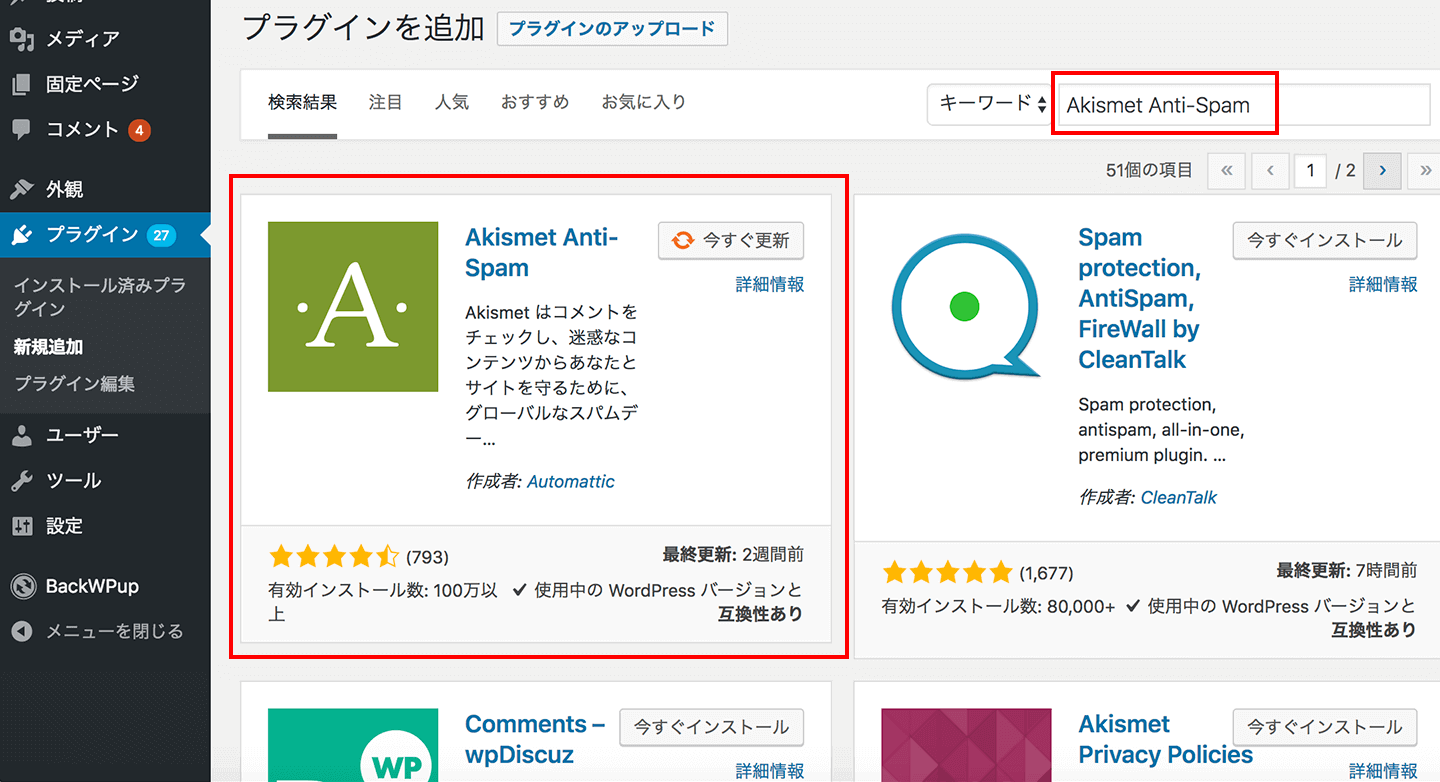Screen dimensions: 1440x782
Task: Click the plugin search input field
Action: tap(1244, 104)
